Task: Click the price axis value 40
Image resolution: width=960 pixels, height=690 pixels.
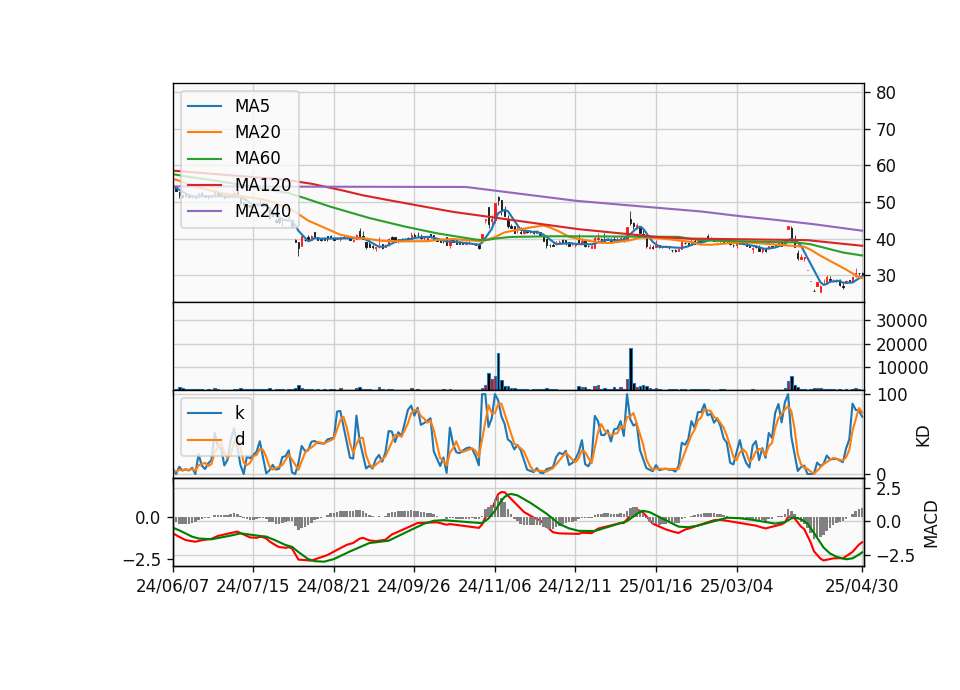Action: click(886, 239)
